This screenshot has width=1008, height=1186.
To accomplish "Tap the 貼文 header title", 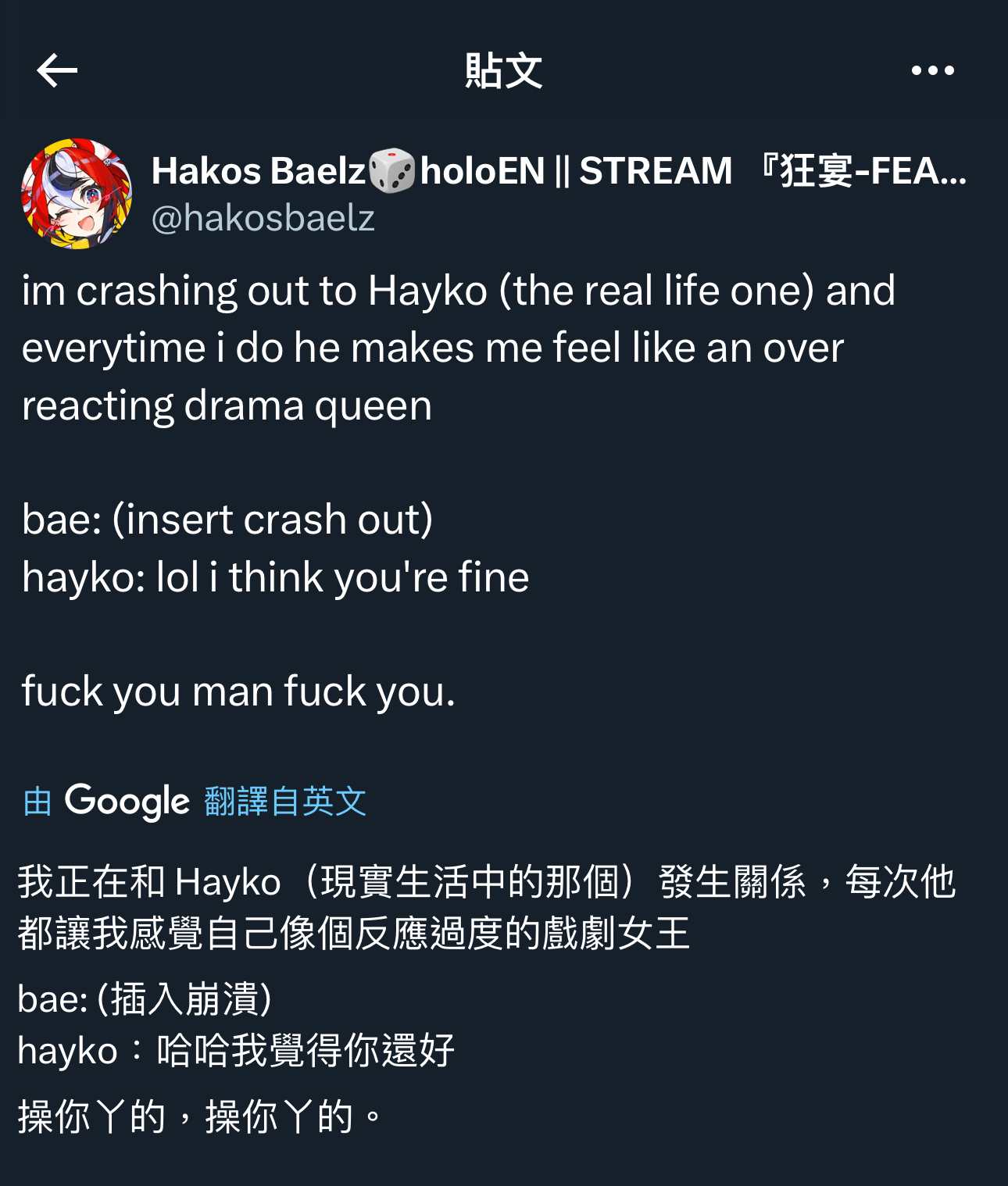I will [503, 70].
